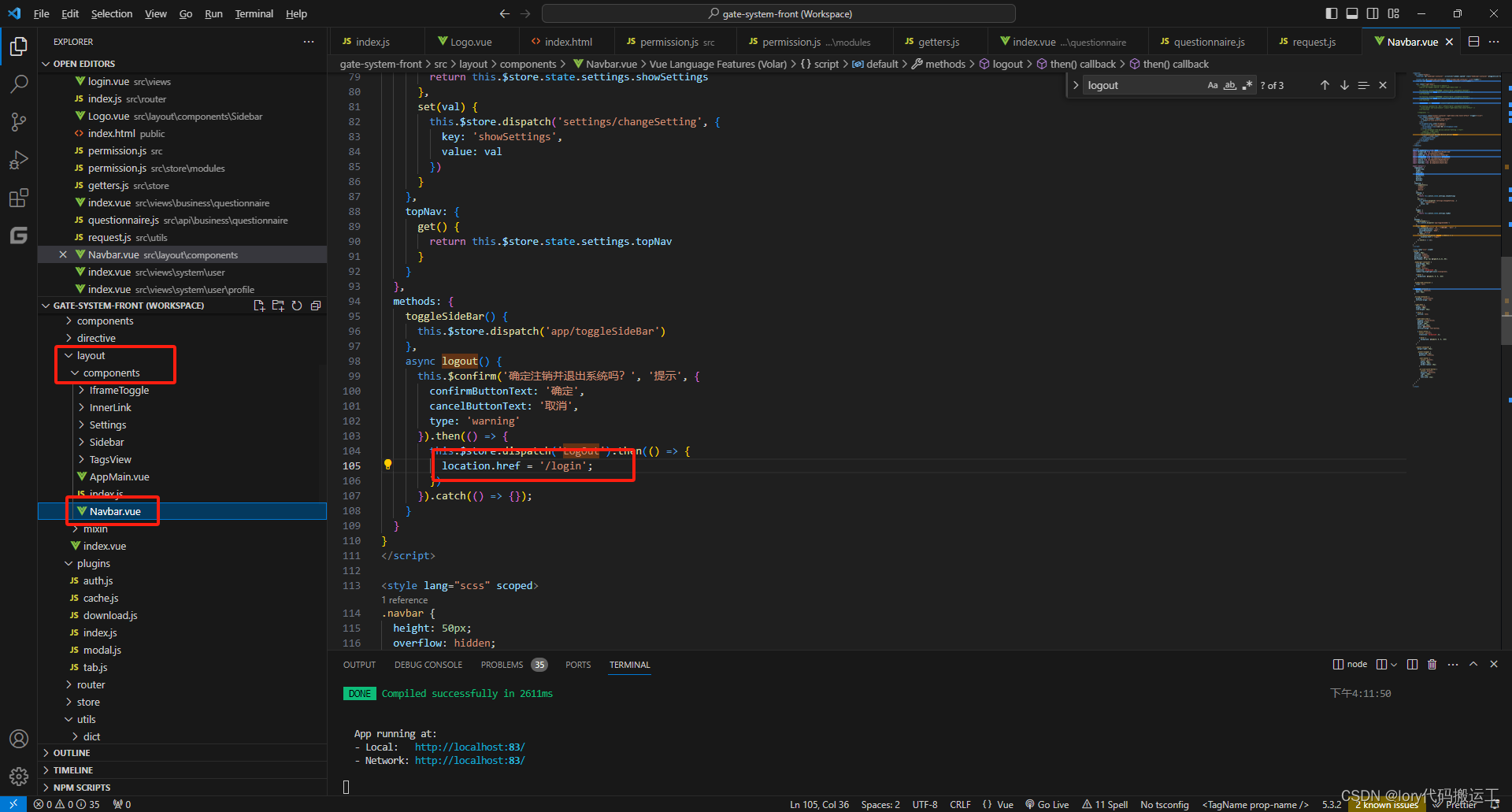This screenshot has width=1512, height=812.
Task: Switch to Logo.vue editor tab
Action: tap(471, 42)
